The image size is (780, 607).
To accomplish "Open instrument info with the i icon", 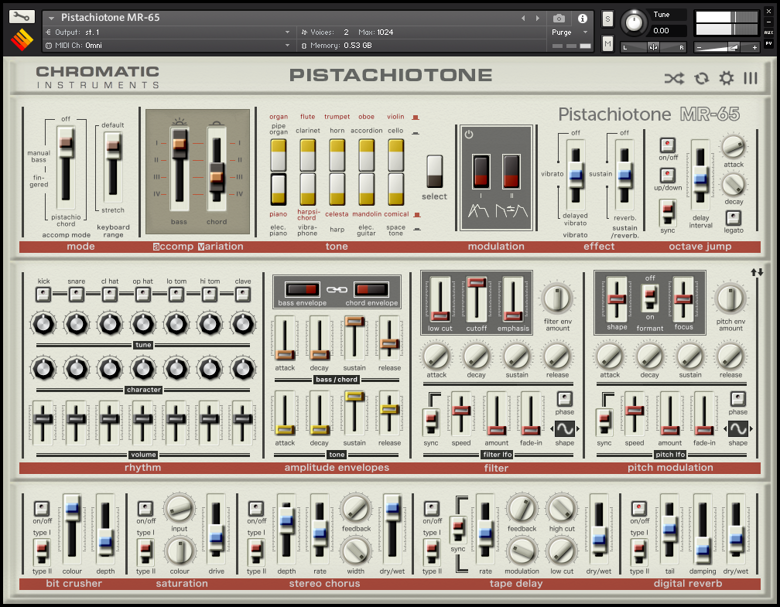I will [x=584, y=18].
